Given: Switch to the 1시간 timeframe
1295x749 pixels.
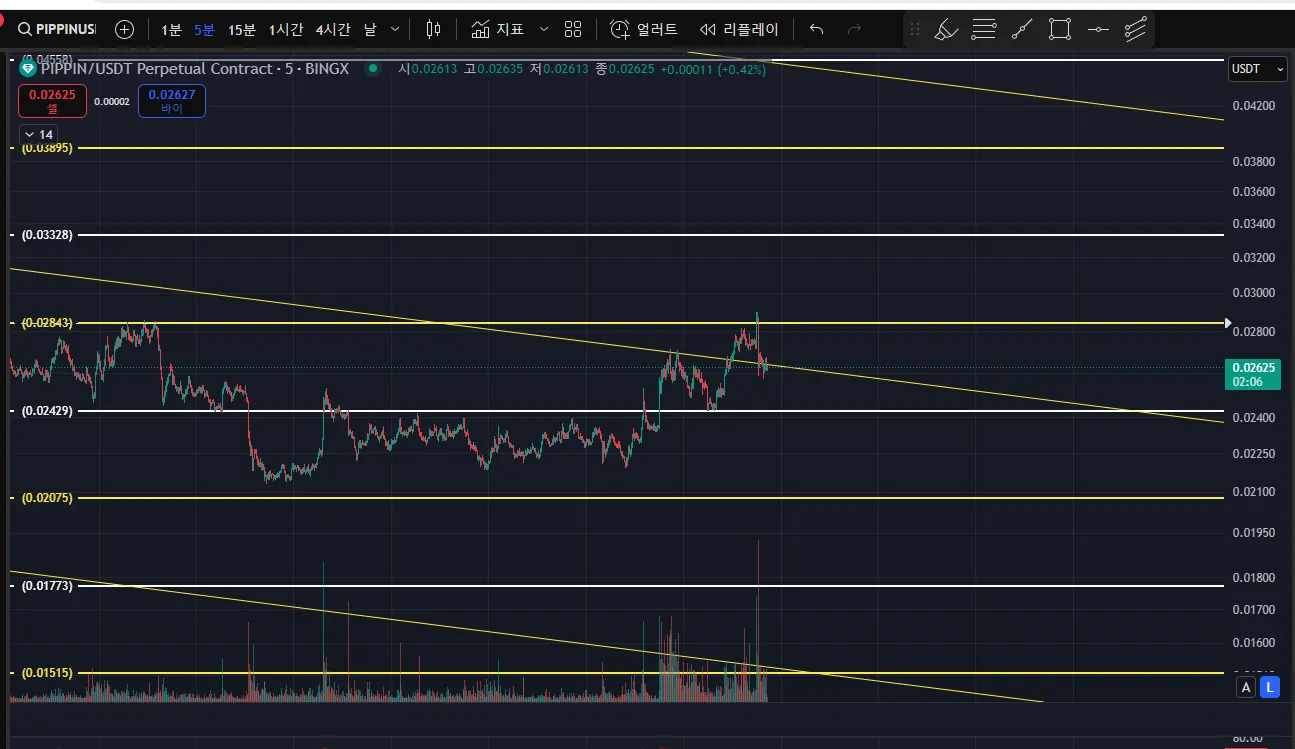Looking at the screenshot, I should coord(285,30).
